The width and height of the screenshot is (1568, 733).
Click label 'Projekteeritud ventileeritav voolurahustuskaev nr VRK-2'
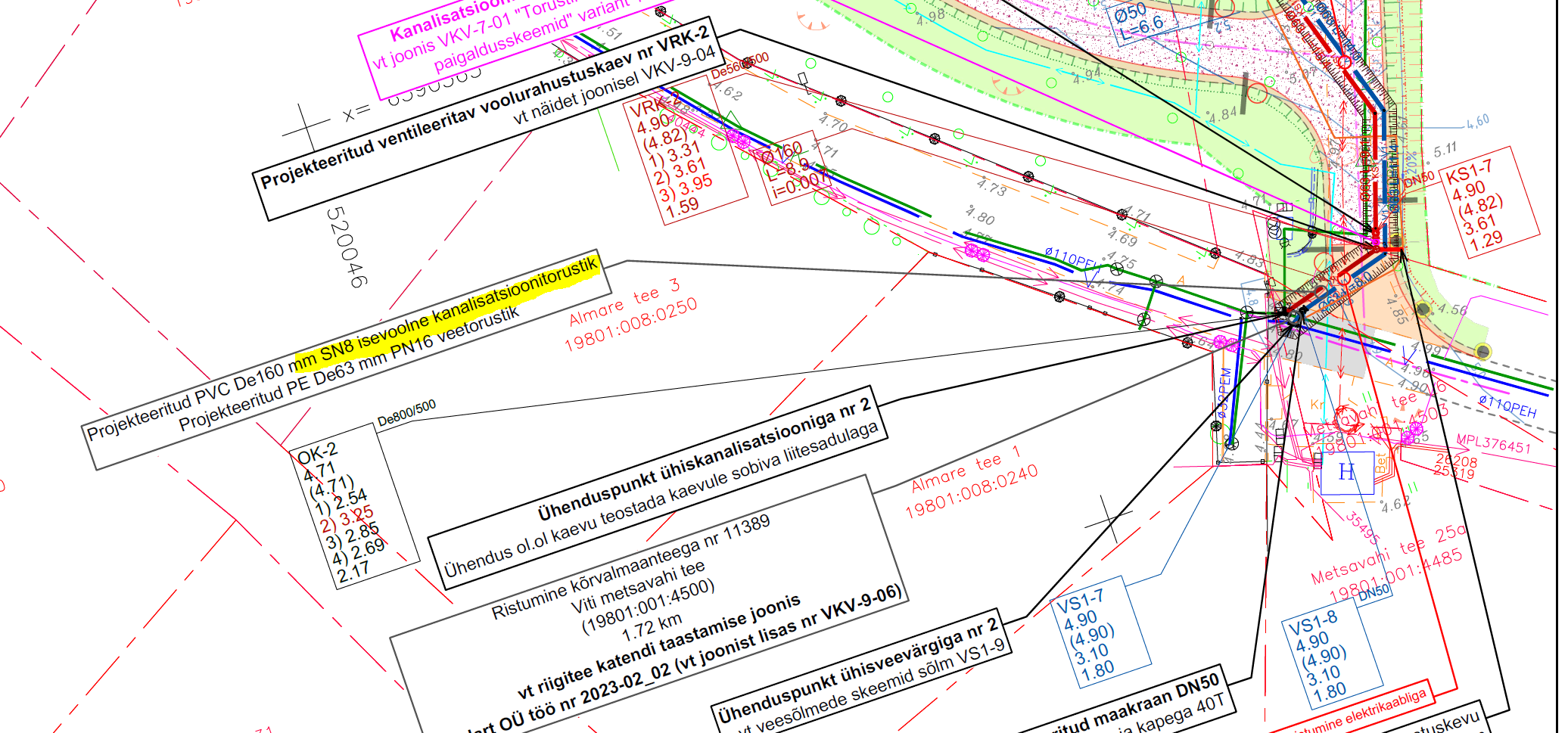click(484, 107)
